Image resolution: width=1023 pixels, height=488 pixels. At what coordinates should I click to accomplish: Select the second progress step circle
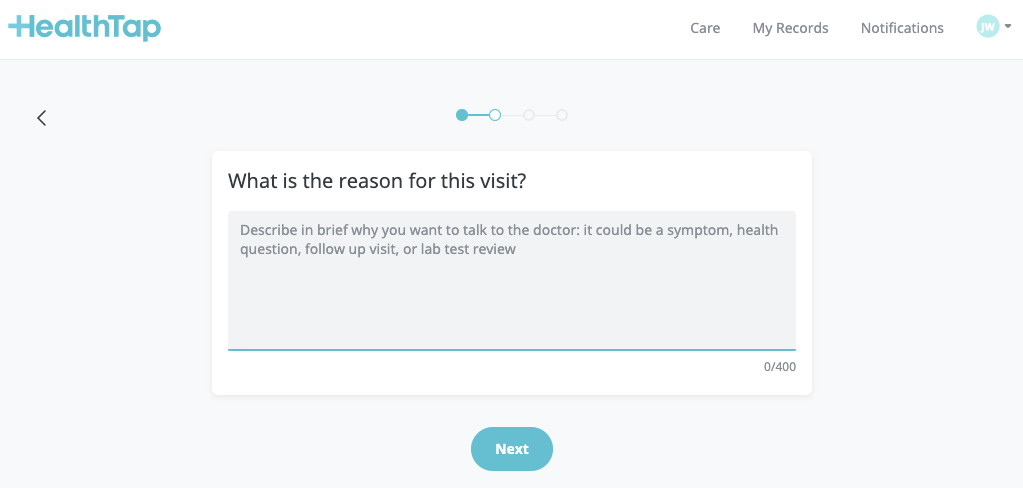[x=495, y=115]
